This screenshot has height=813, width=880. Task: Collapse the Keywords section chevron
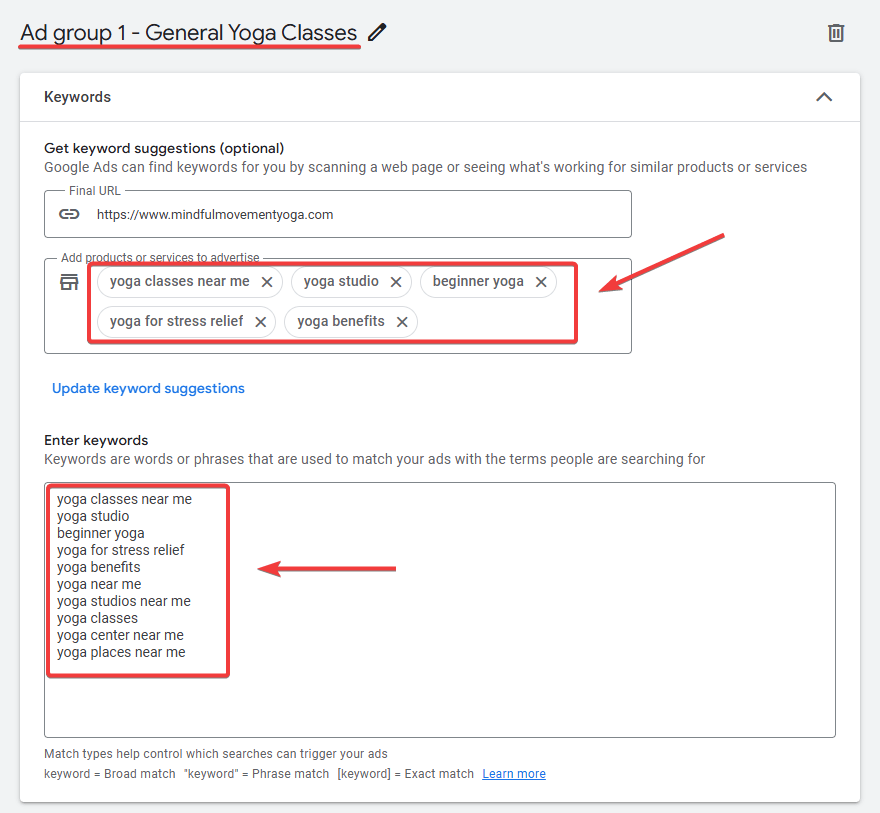tap(824, 97)
